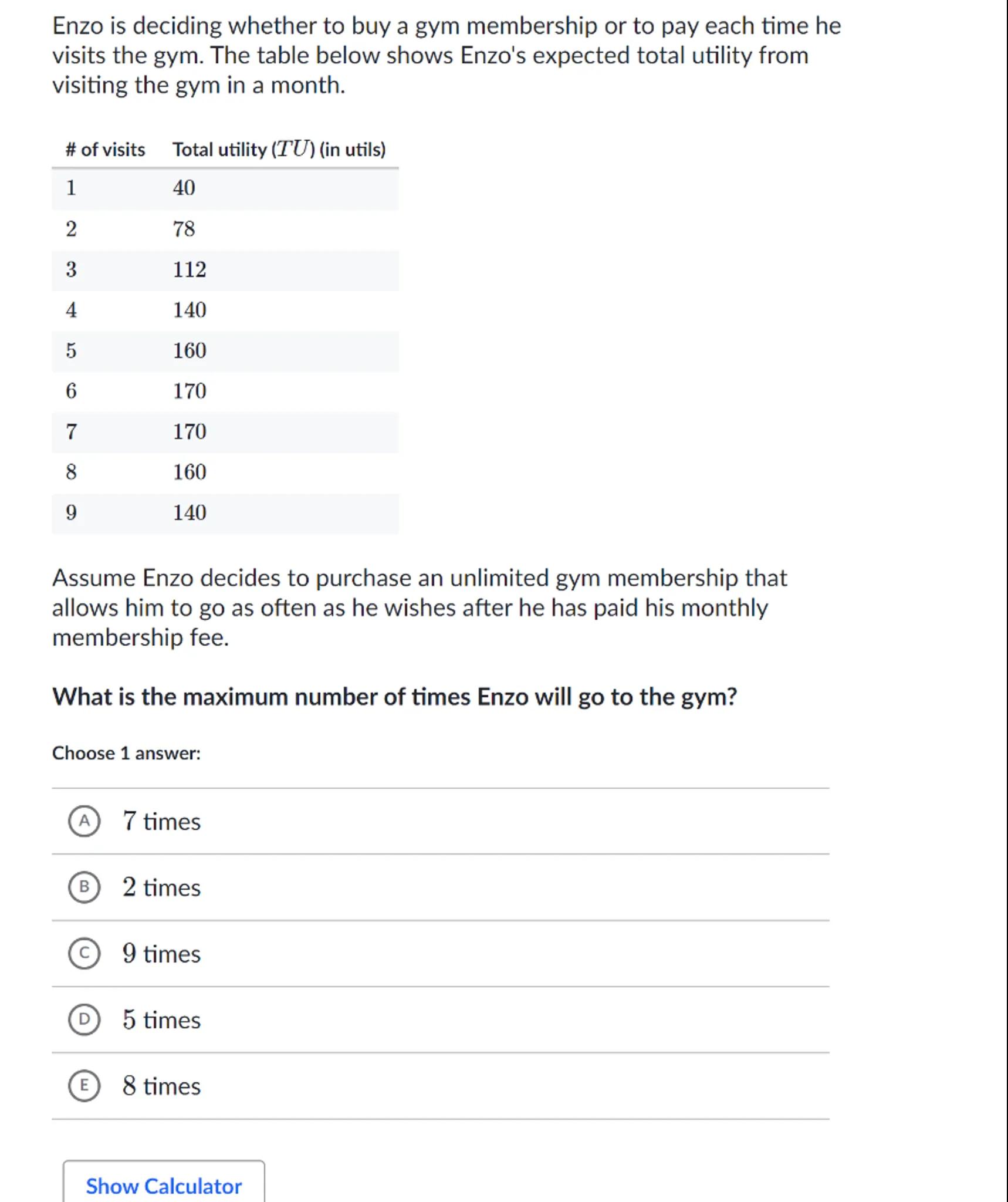The image size is (1008, 1202).
Task: Click the table row with 78 utils
Action: (225, 229)
